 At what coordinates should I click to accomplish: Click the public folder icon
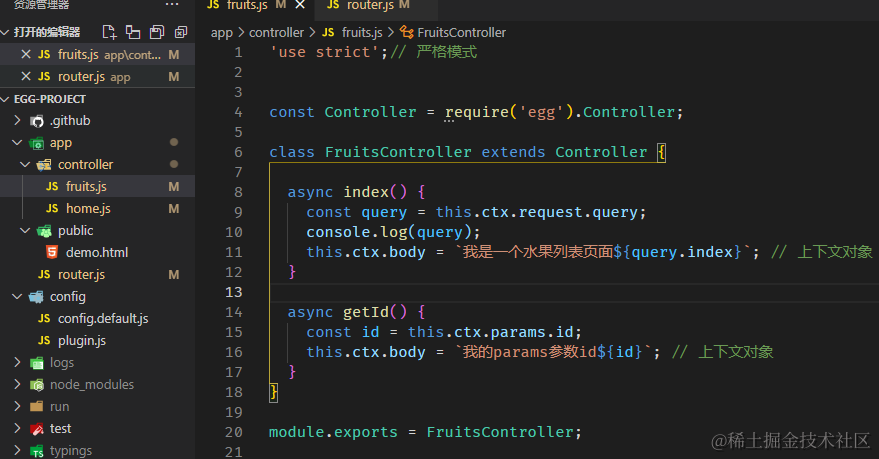(44, 231)
